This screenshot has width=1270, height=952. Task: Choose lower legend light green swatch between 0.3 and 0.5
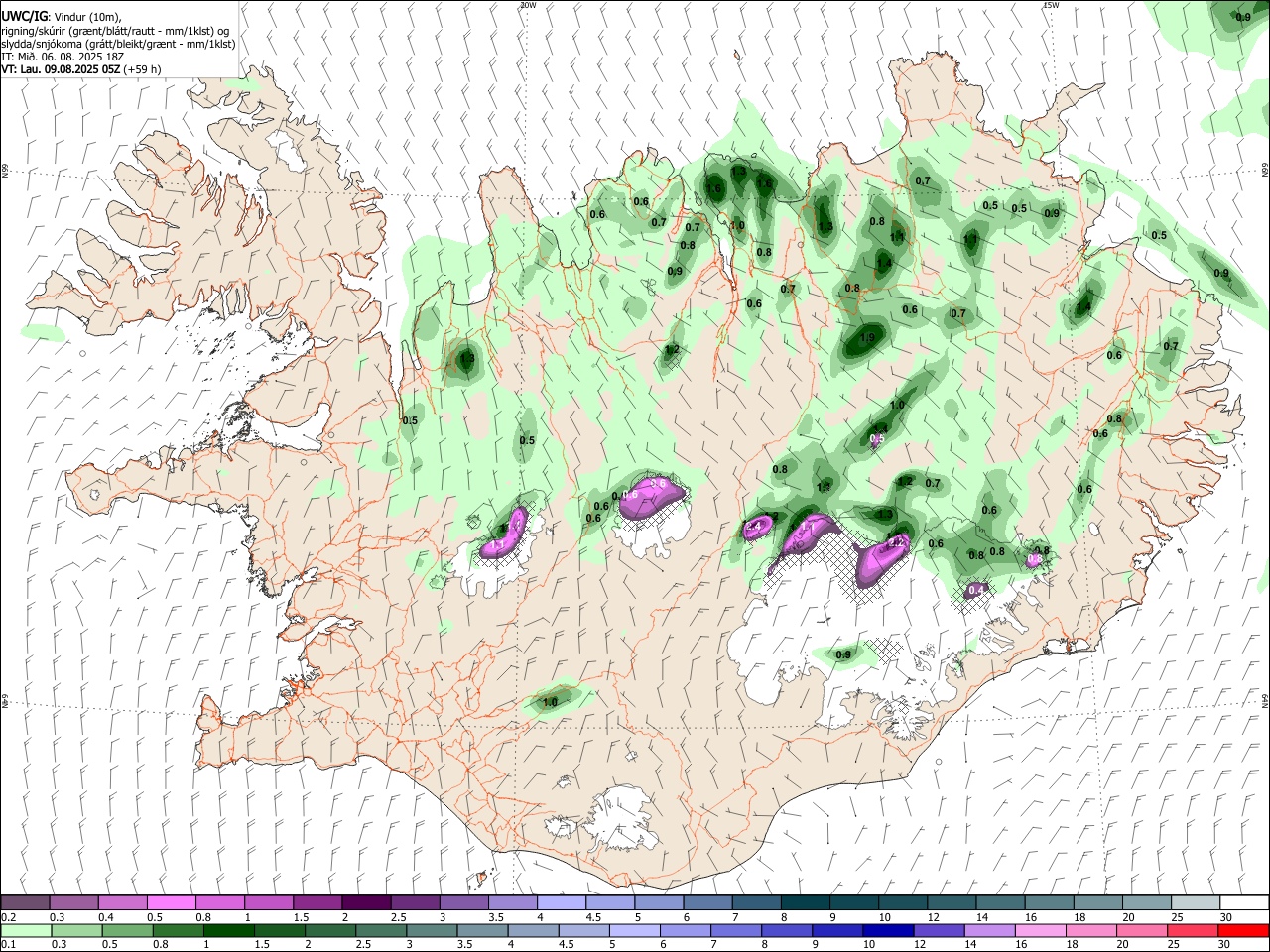pyautogui.click(x=76, y=930)
